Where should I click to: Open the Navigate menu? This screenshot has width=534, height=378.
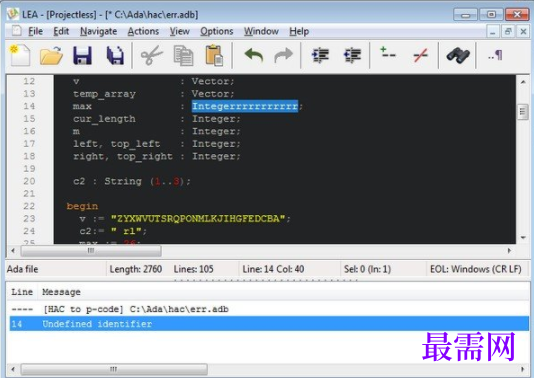pos(98,31)
